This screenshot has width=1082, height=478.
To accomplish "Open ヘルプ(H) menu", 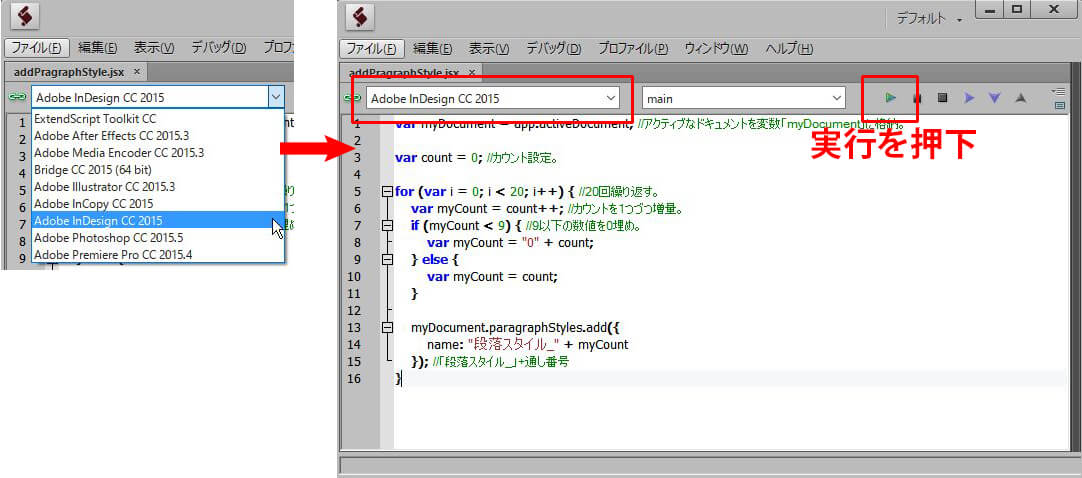I will (x=789, y=49).
